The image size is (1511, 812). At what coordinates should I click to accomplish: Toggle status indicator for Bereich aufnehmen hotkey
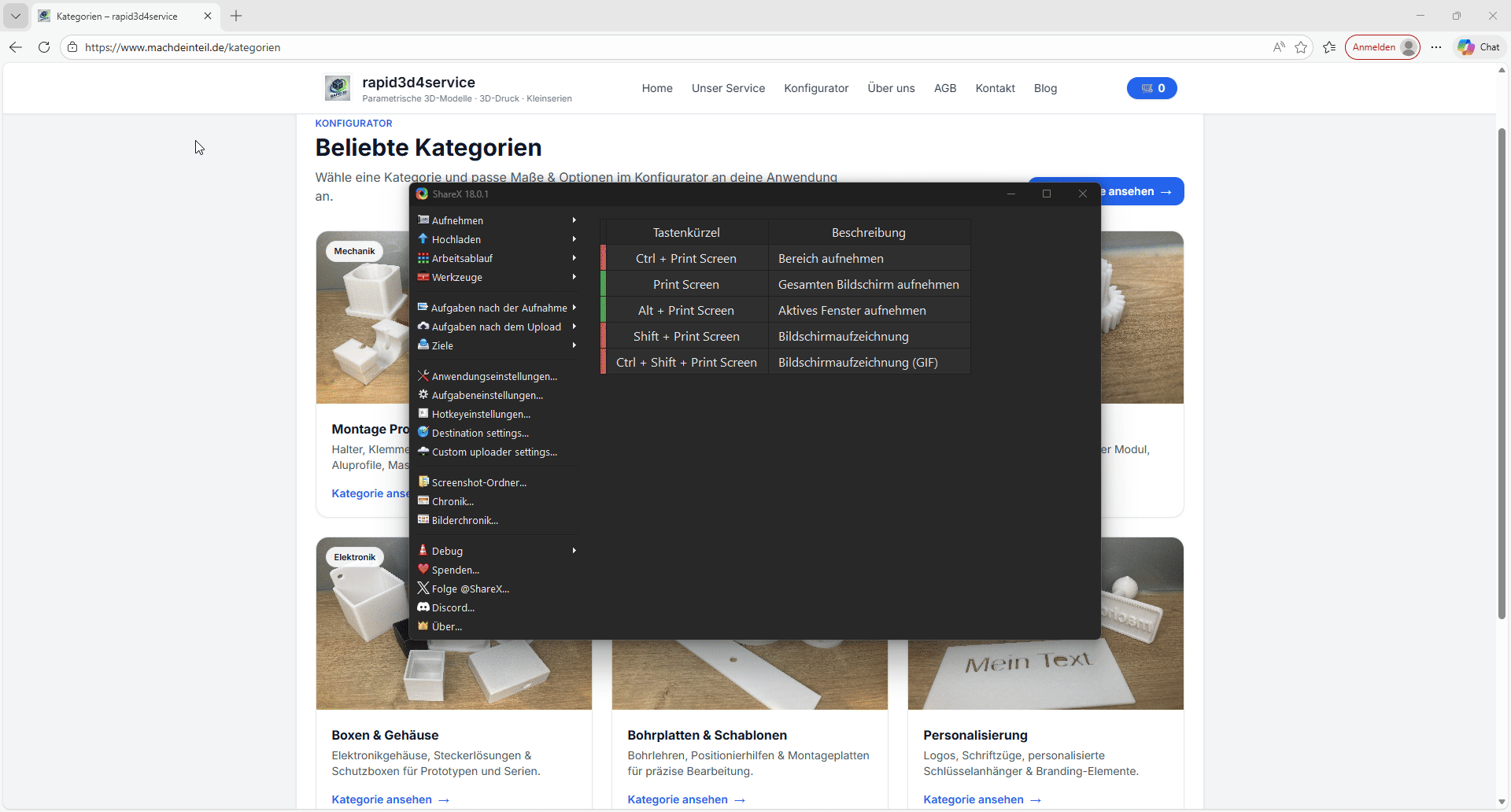click(x=604, y=258)
